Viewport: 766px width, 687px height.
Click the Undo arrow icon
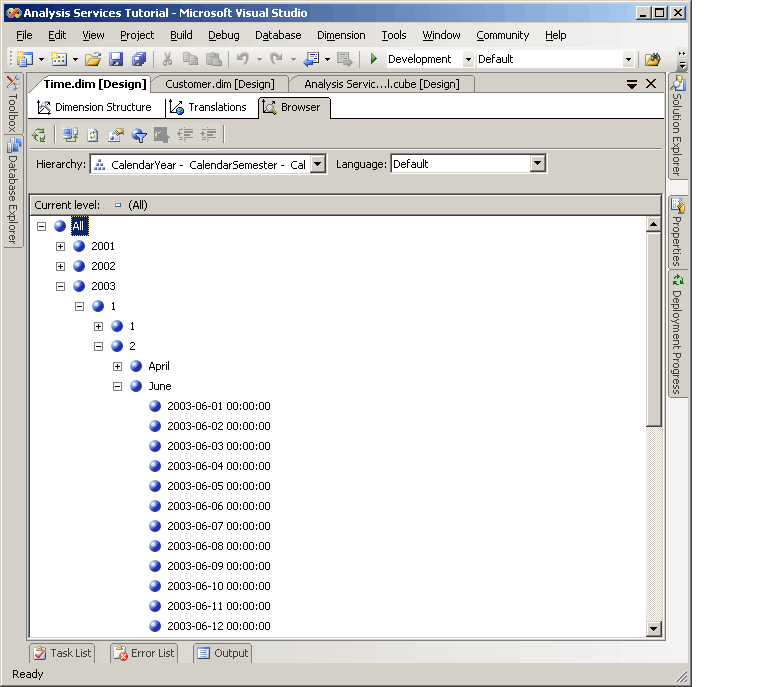pos(243,59)
